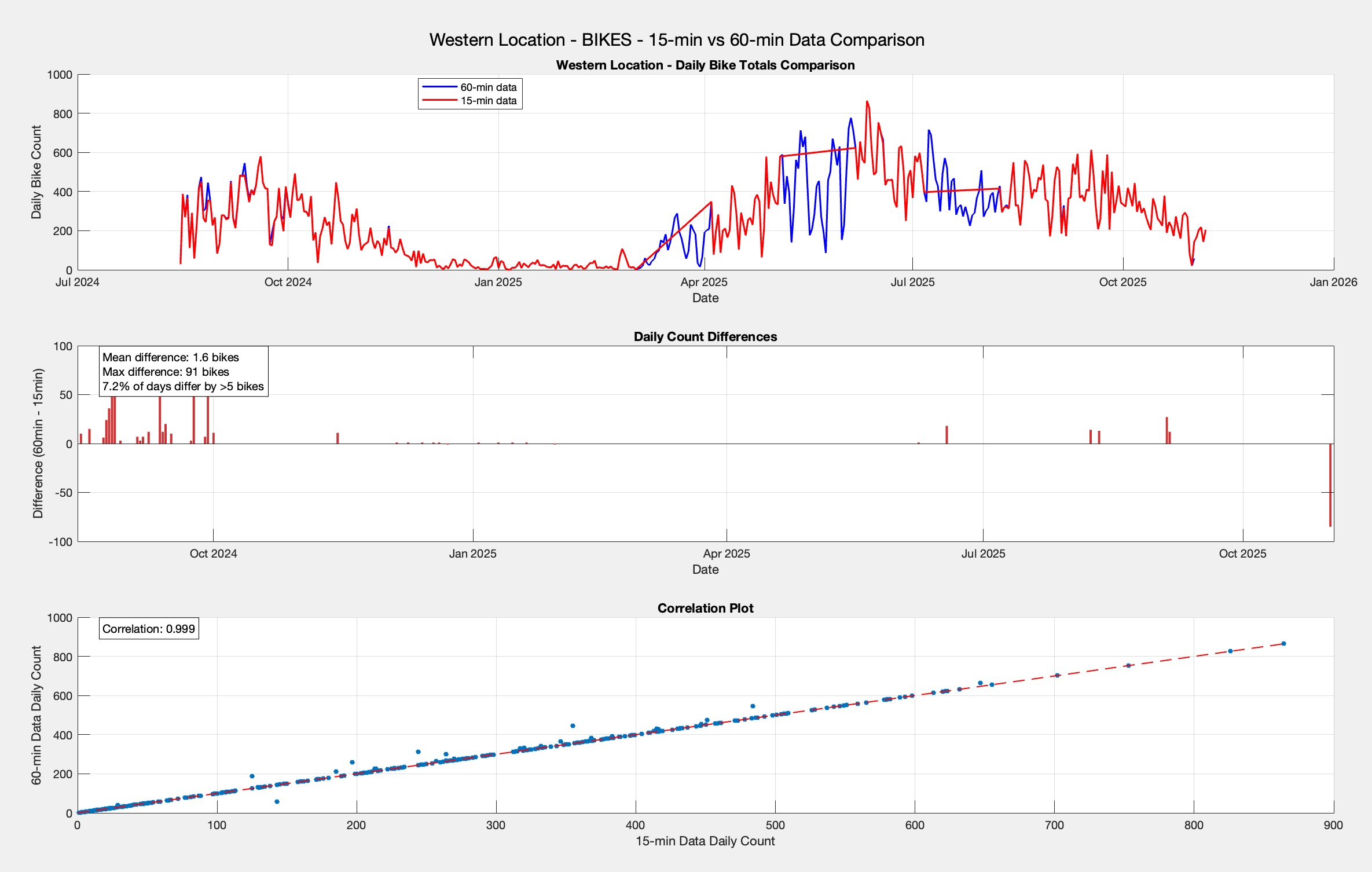Click the "60-min data" legend label

click(x=488, y=87)
